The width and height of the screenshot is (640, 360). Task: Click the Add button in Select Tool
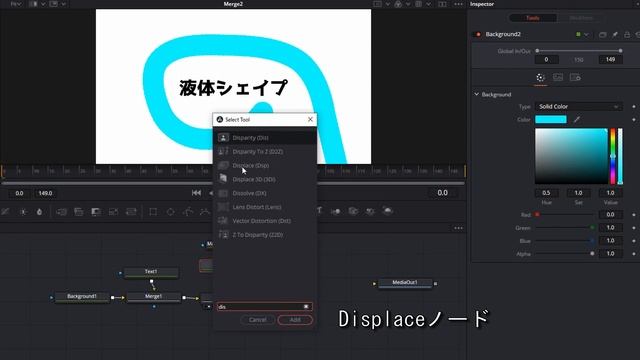point(295,320)
